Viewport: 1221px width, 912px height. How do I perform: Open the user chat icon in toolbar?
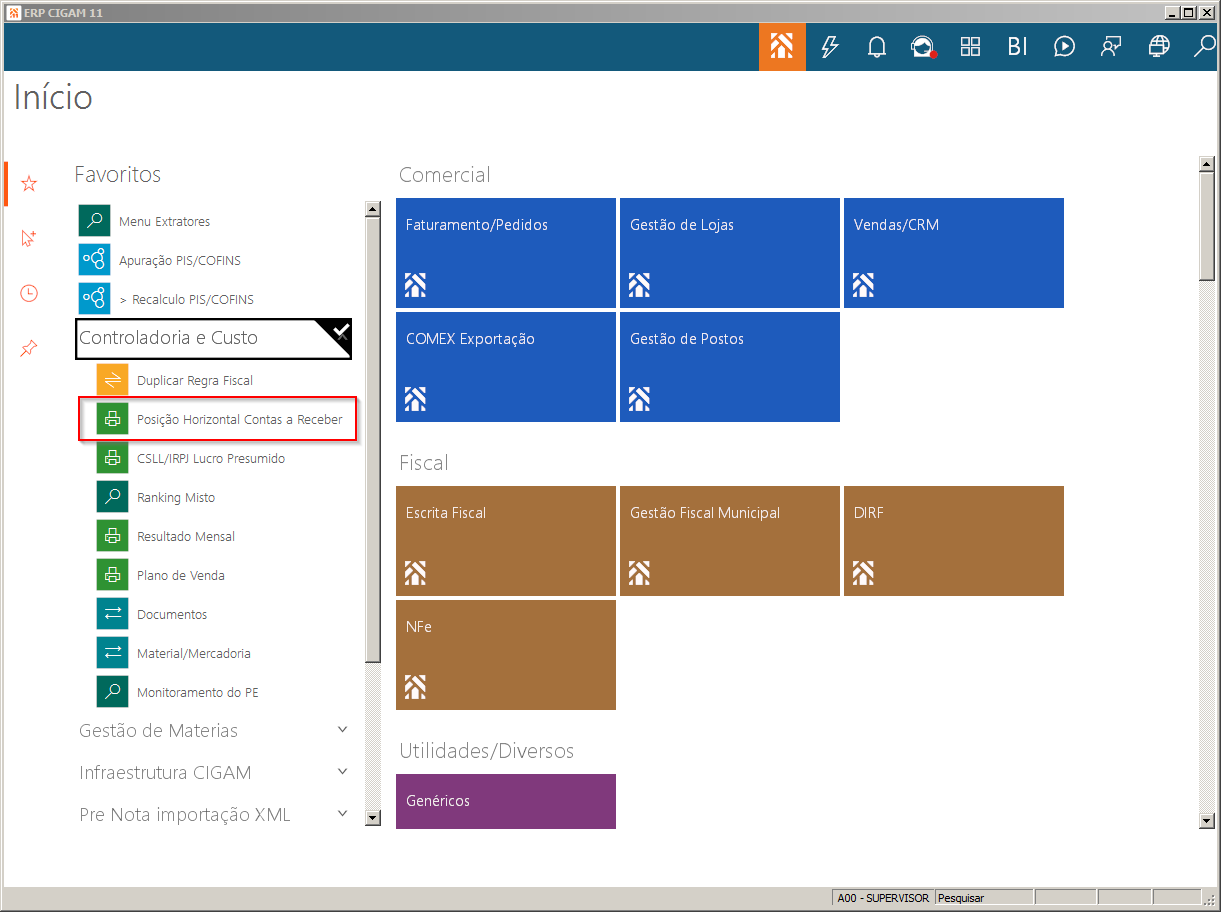click(x=1111, y=46)
